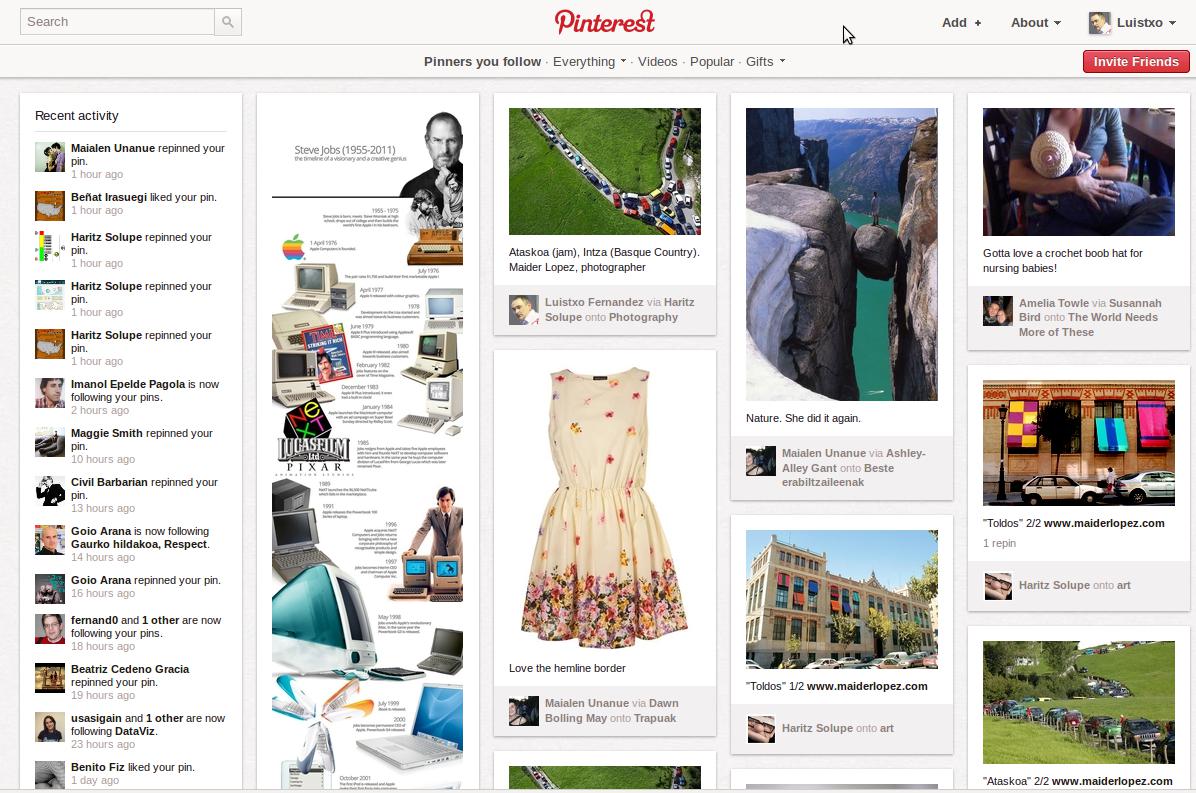Select Pinners you follow tab

[482, 62]
